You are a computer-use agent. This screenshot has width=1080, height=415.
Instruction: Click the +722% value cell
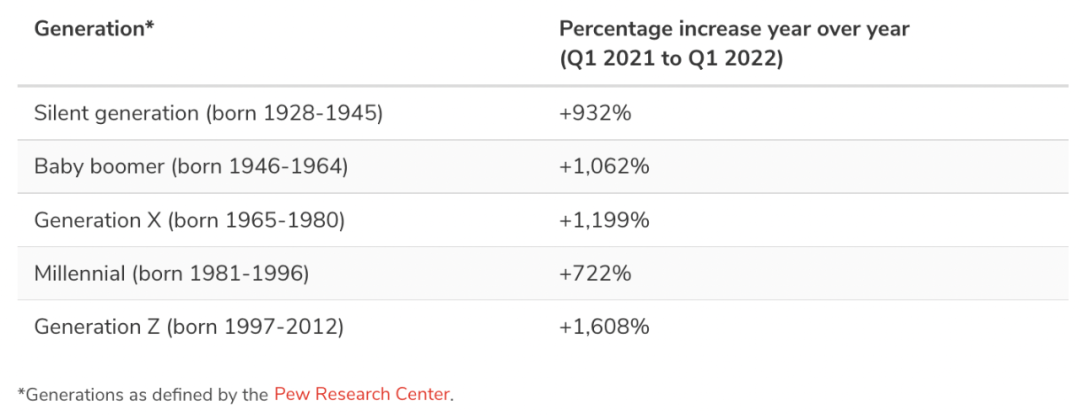pyautogui.click(x=595, y=273)
